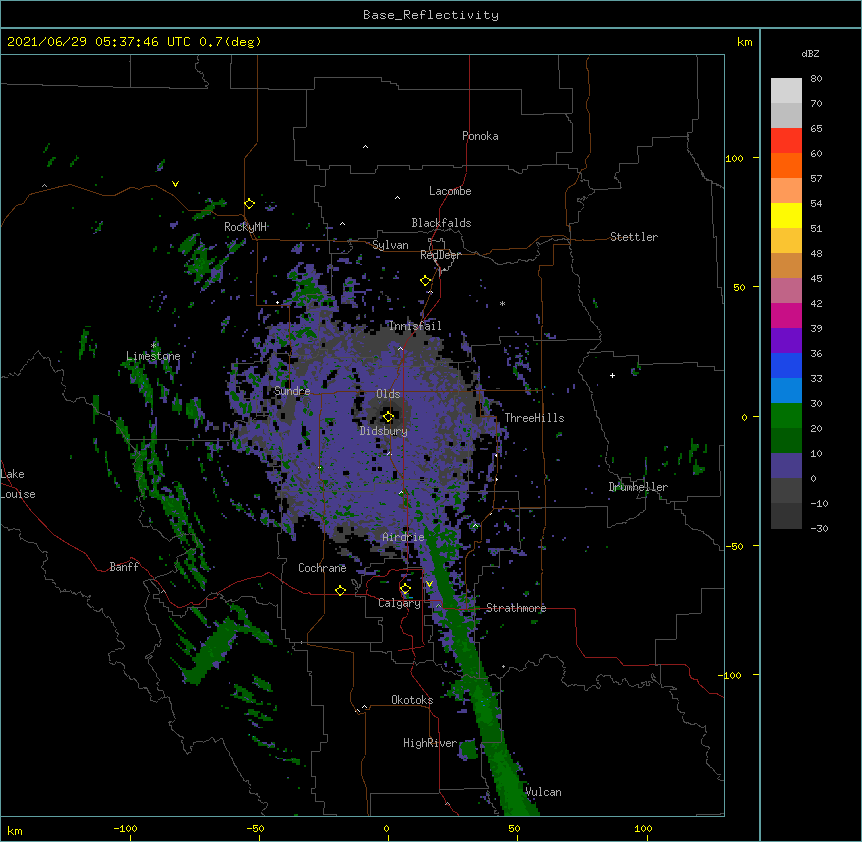The image size is (862, 842).
Task: Click the Innisfail label
Action: (415, 326)
